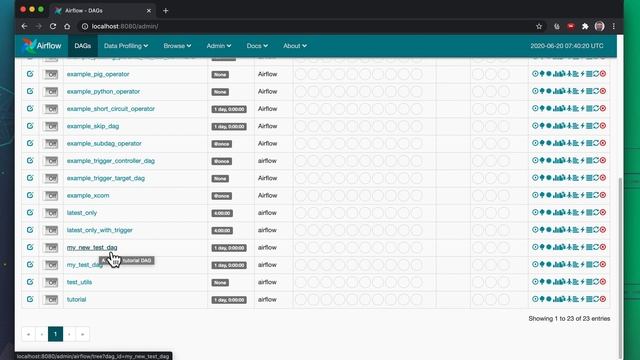Edit the latest_only DAG record
Screen dimensions: 640x360
[x=30, y=212]
